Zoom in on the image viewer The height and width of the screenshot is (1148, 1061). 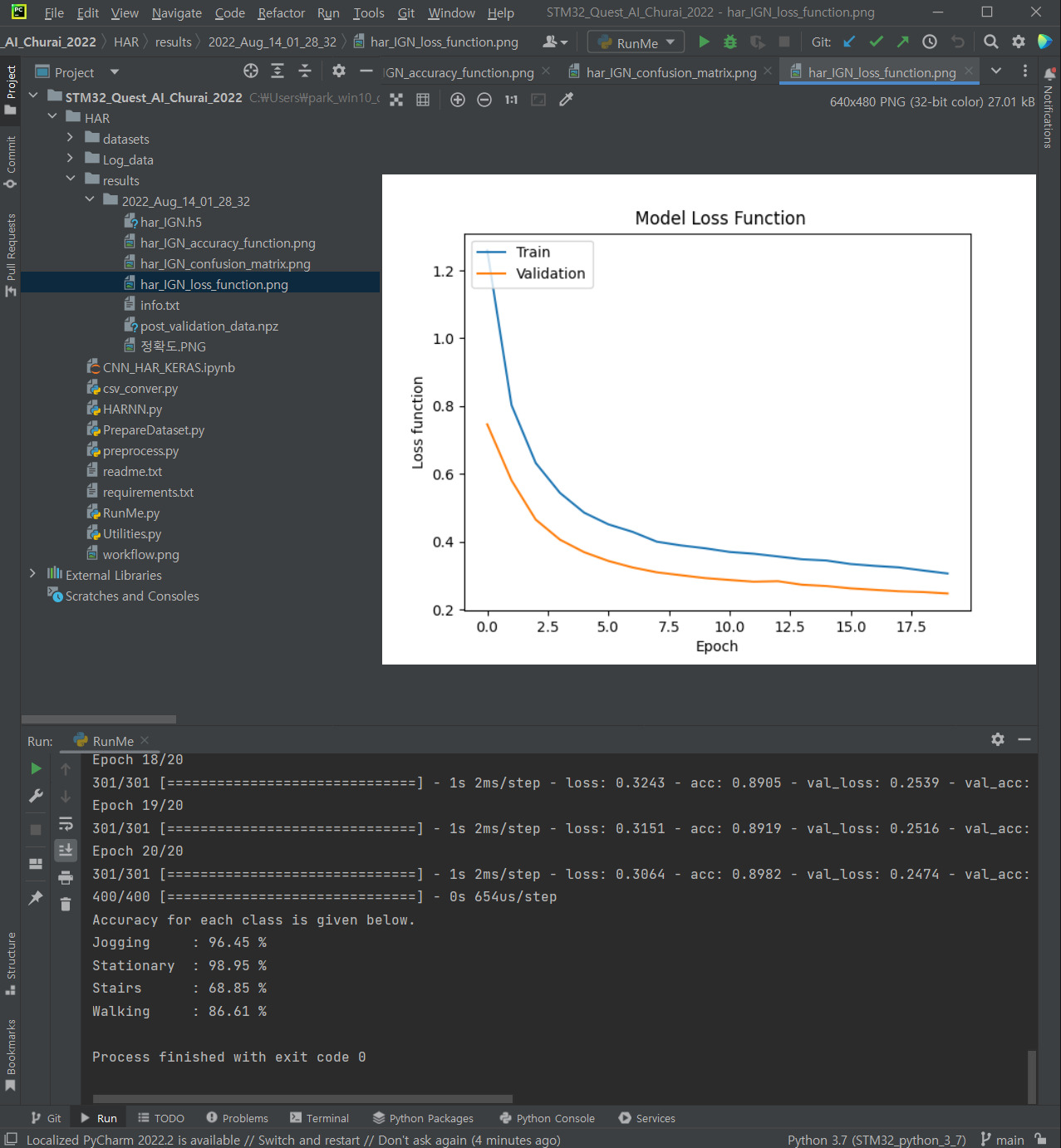[458, 100]
